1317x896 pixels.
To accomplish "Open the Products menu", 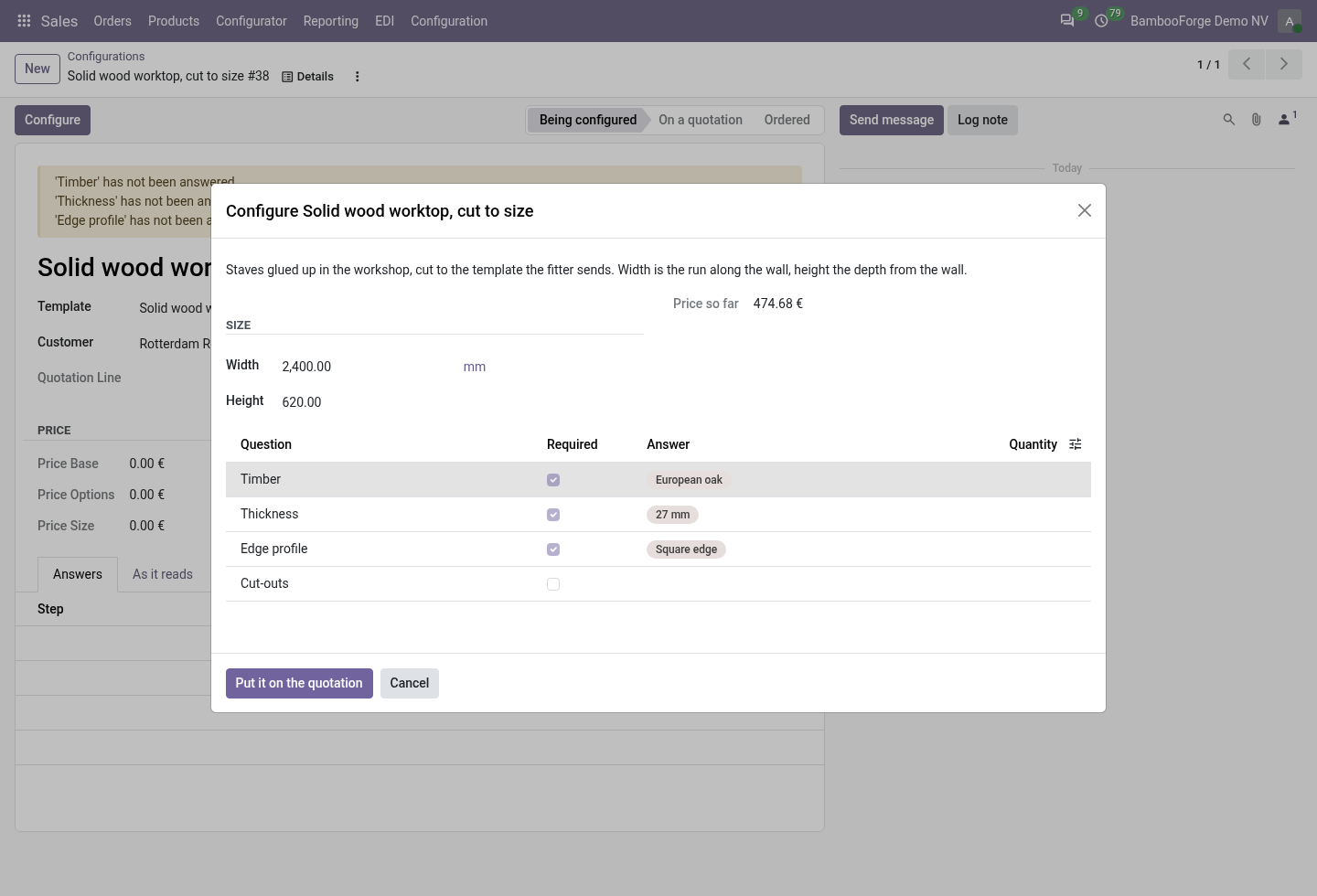I will 174,21.
